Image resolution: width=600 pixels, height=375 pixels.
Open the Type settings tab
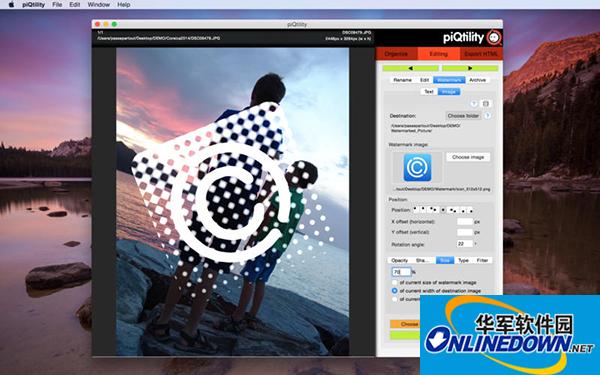(x=463, y=260)
